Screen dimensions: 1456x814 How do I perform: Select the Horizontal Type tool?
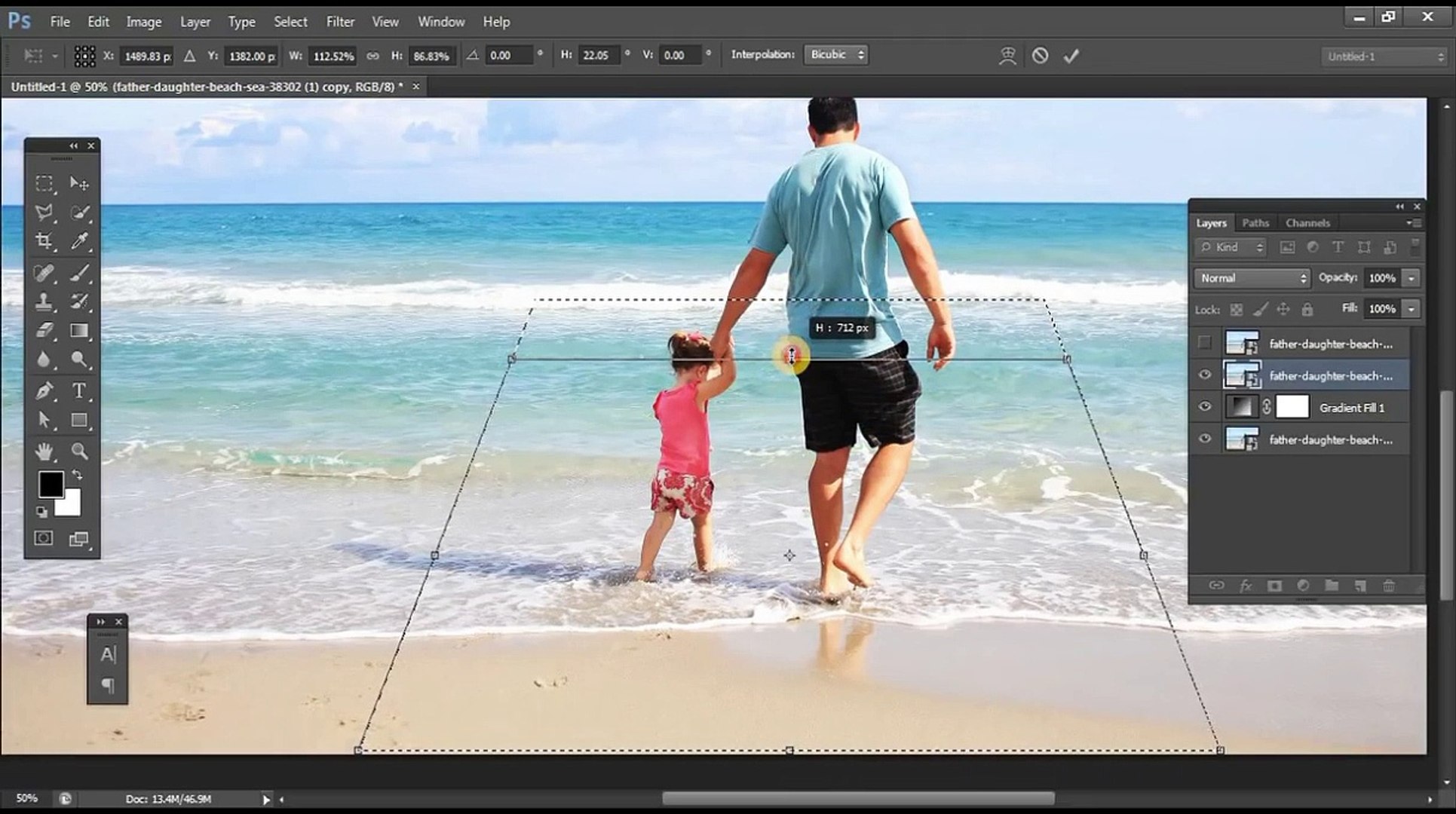[79, 390]
